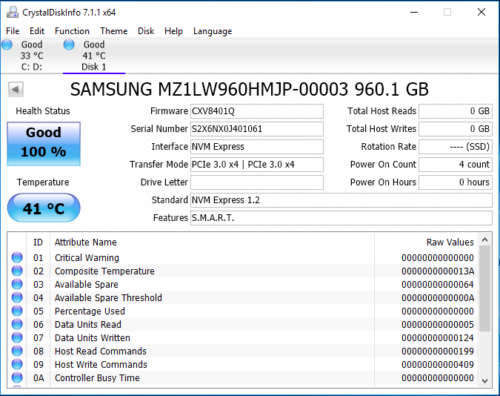Close the CrystalDiskInfo window
This screenshot has width=500, height=396.
coord(481,12)
